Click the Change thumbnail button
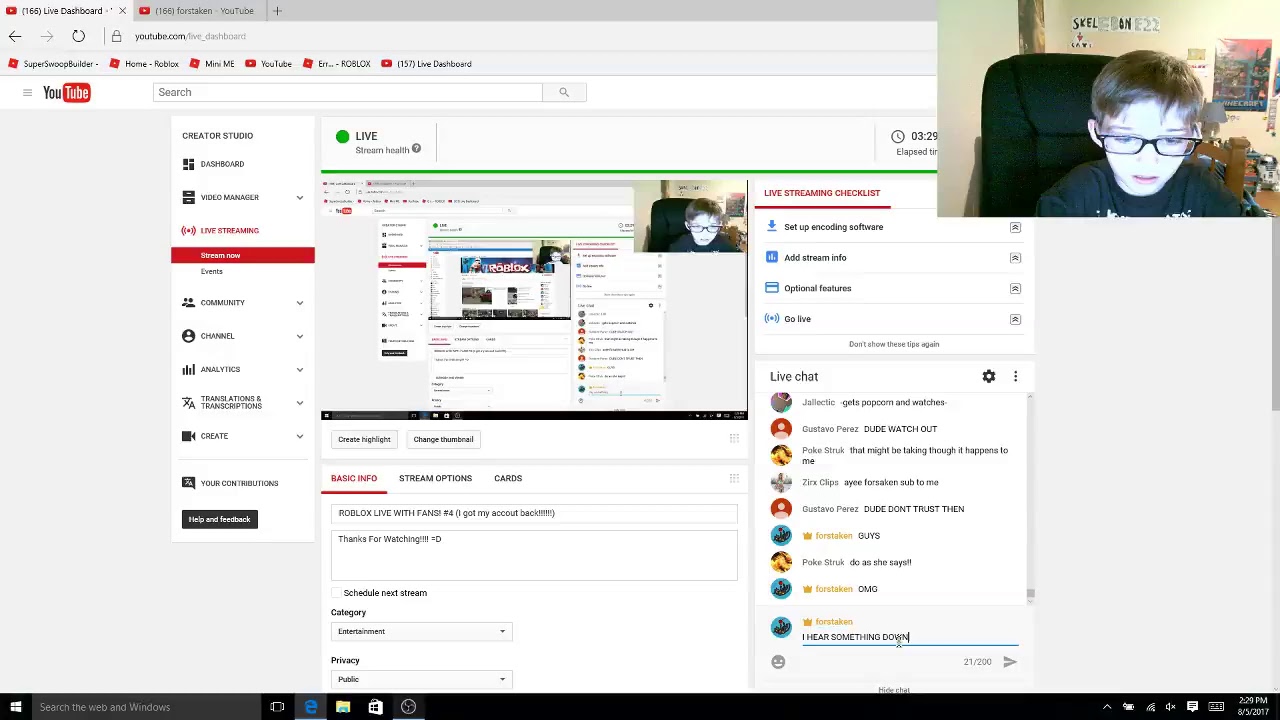 [443, 439]
